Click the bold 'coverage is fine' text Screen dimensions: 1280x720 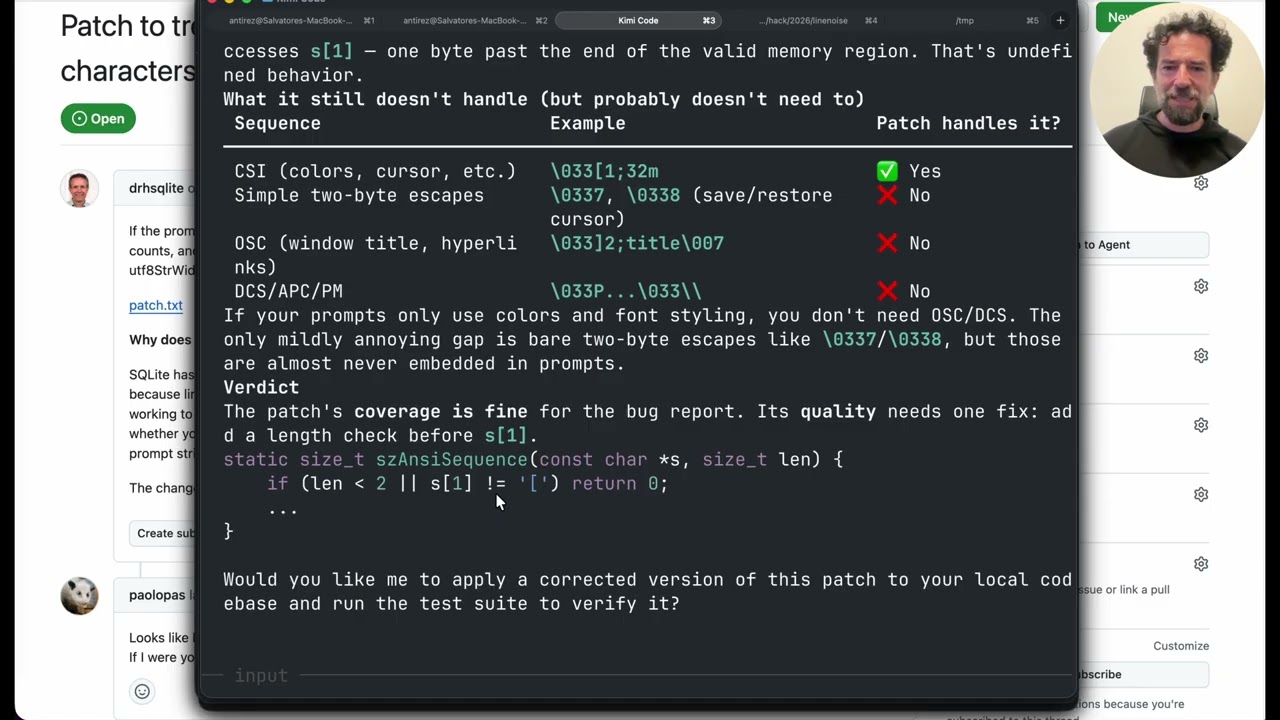[441, 411]
